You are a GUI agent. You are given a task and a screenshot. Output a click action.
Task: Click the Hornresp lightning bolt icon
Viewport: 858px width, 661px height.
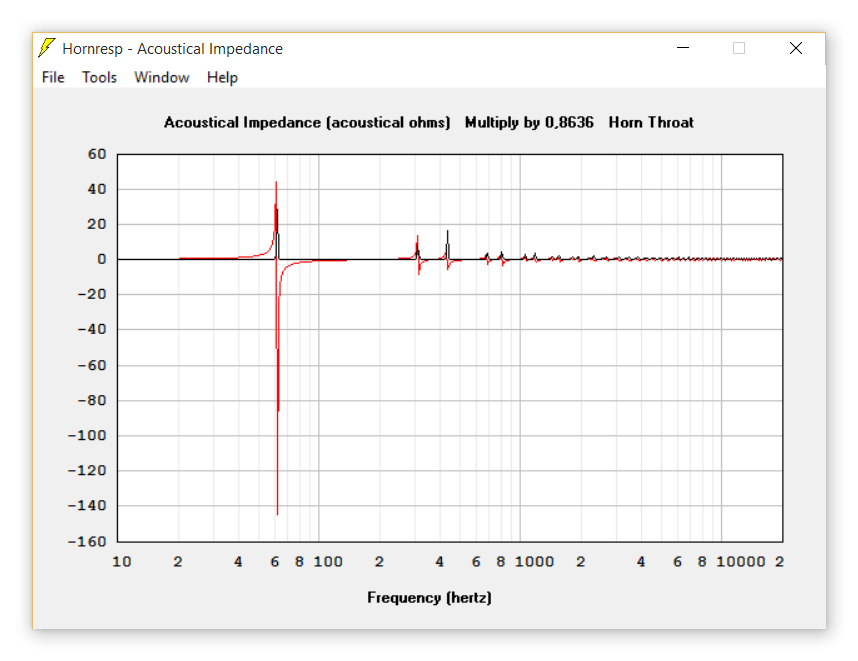47,48
